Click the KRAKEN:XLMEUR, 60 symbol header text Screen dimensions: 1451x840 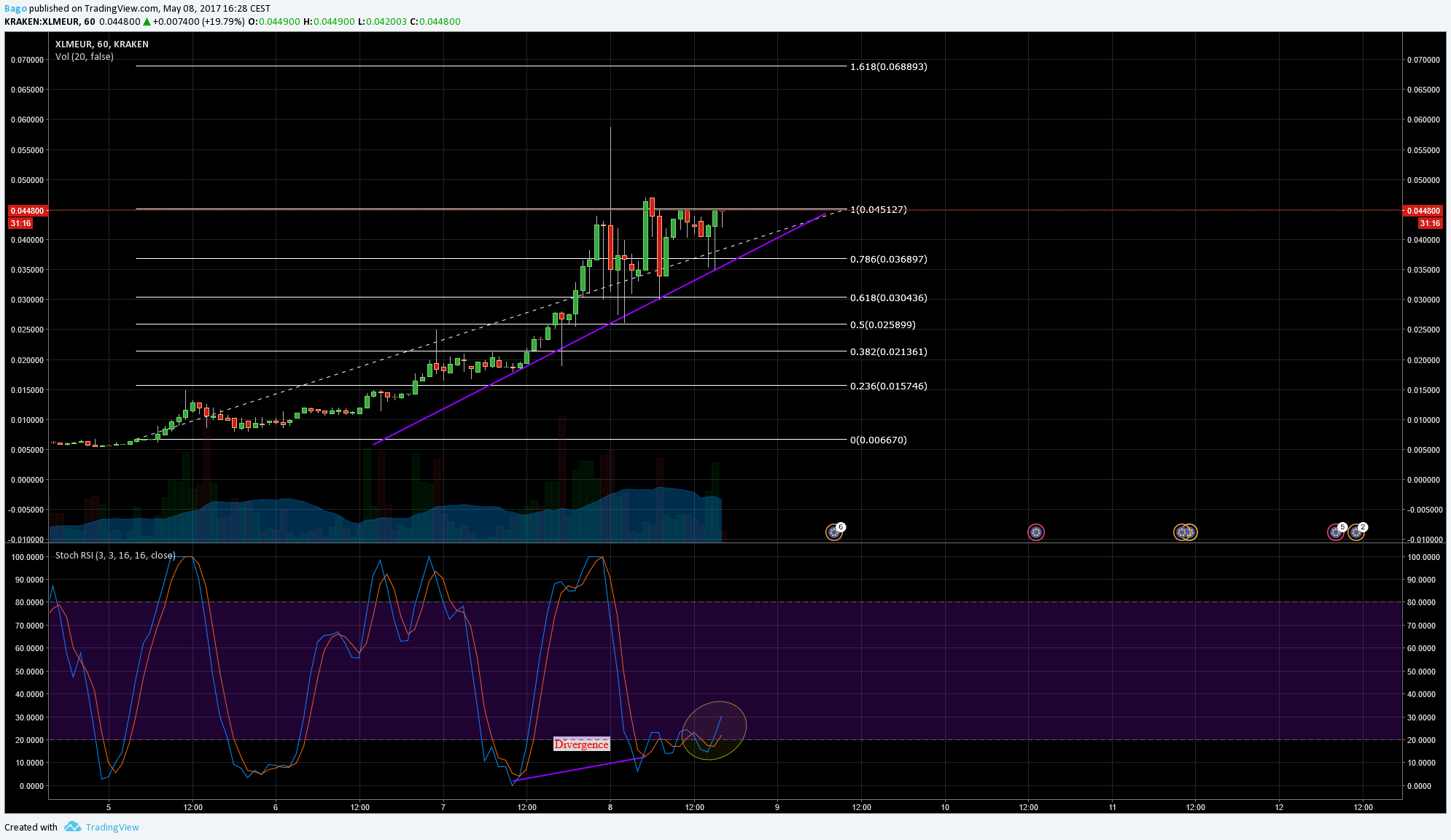50,21
